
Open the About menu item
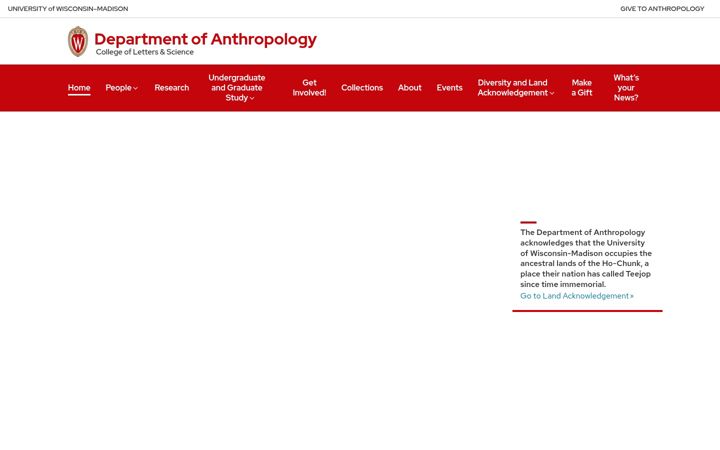pos(410,88)
